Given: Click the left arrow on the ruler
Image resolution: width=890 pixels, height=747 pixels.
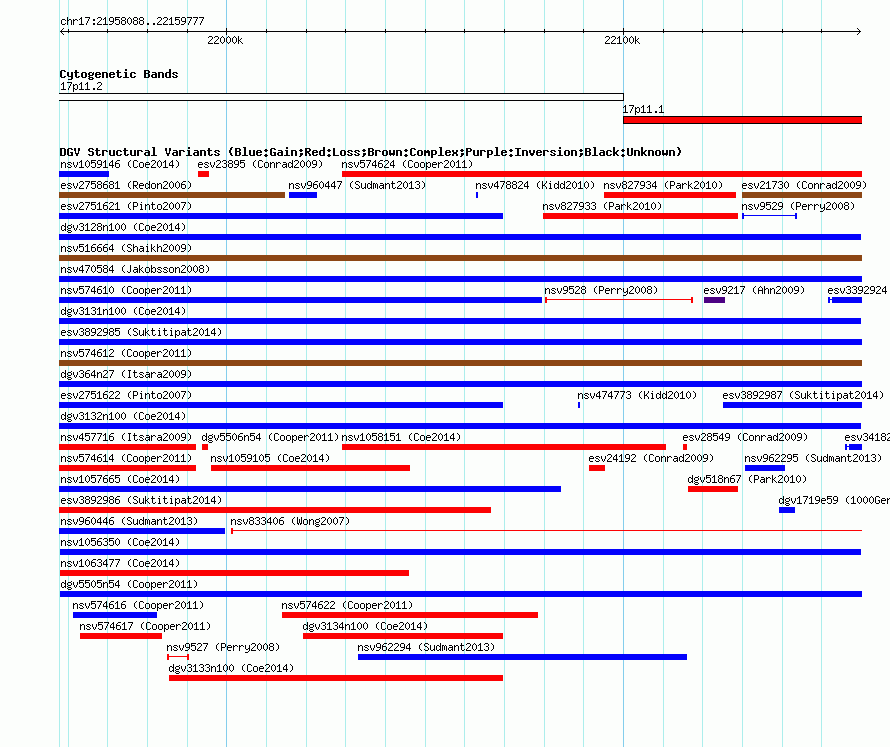Looking at the screenshot, I should 62,31.
